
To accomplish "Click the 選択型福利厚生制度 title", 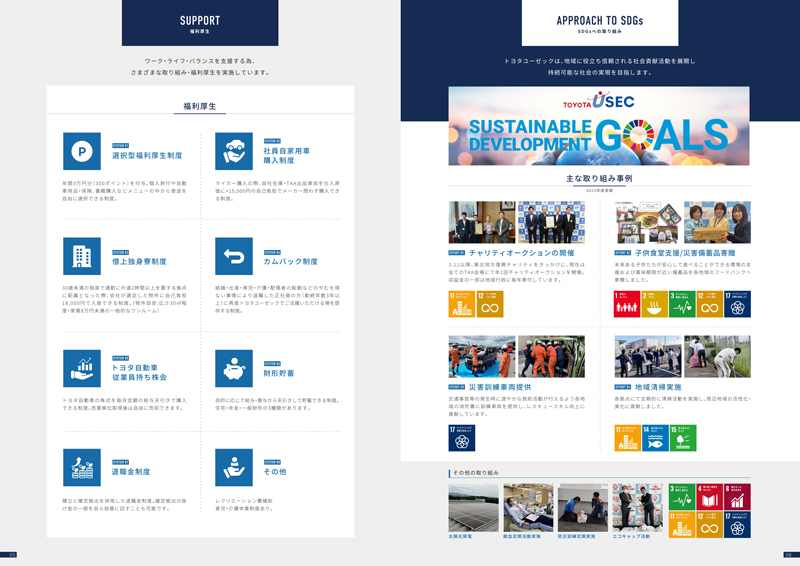I will point(147,156).
